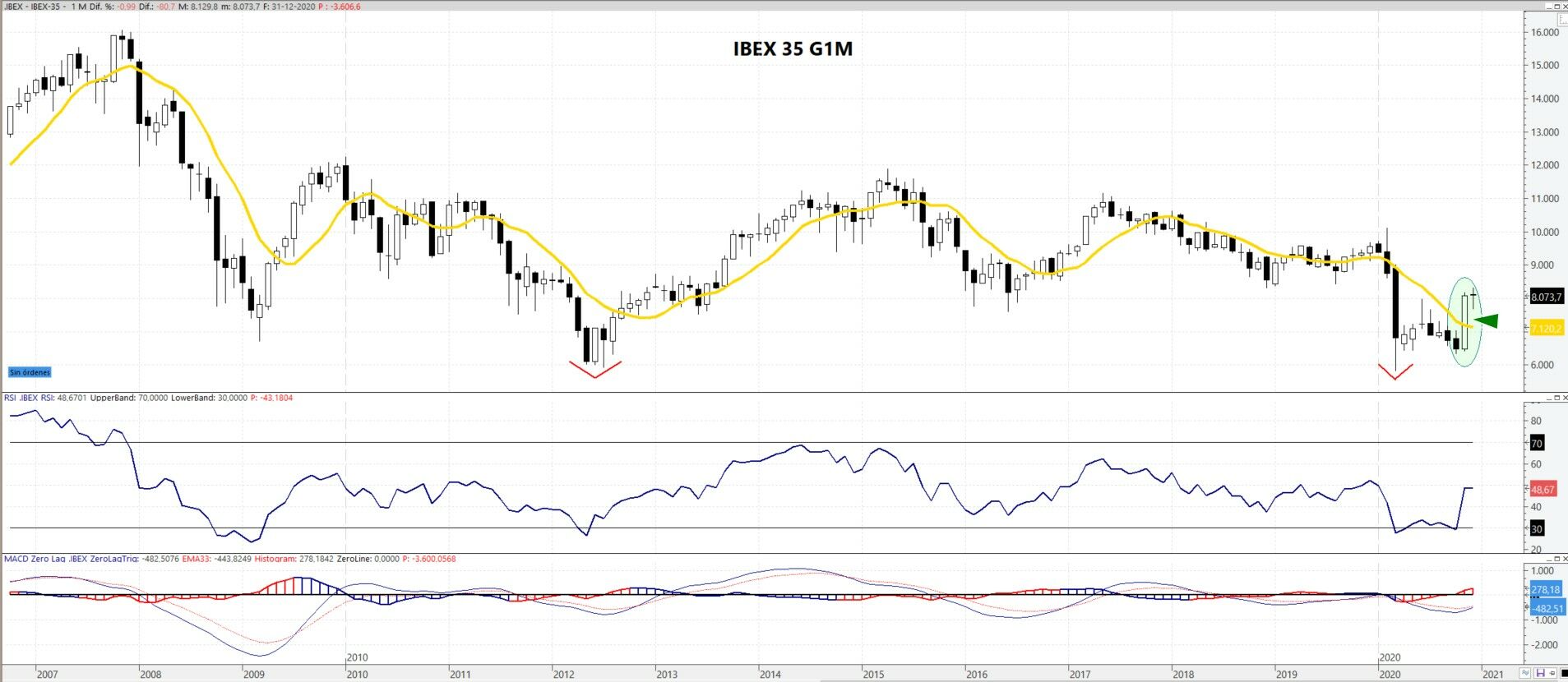Image resolution: width=1568 pixels, height=682 pixels.
Task: Click the 'UpperBand: 70,0000' header text
Action: tap(128, 398)
